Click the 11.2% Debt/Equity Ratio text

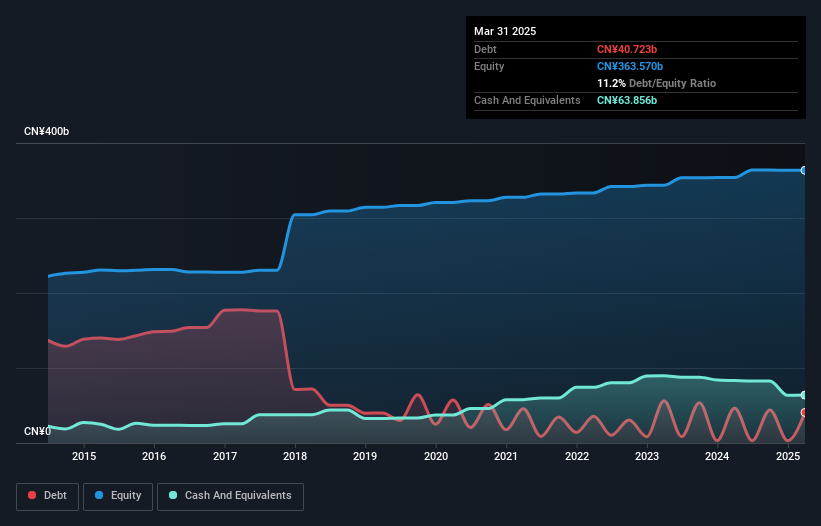pyautogui.click(x=656, y=83)
